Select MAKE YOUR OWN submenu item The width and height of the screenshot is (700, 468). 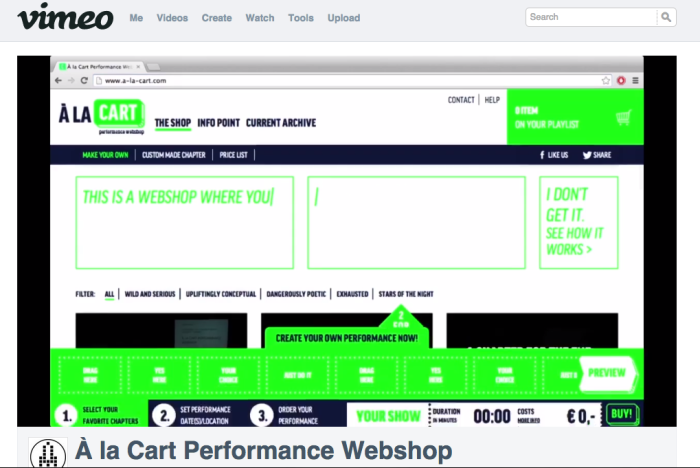[105, 155]
